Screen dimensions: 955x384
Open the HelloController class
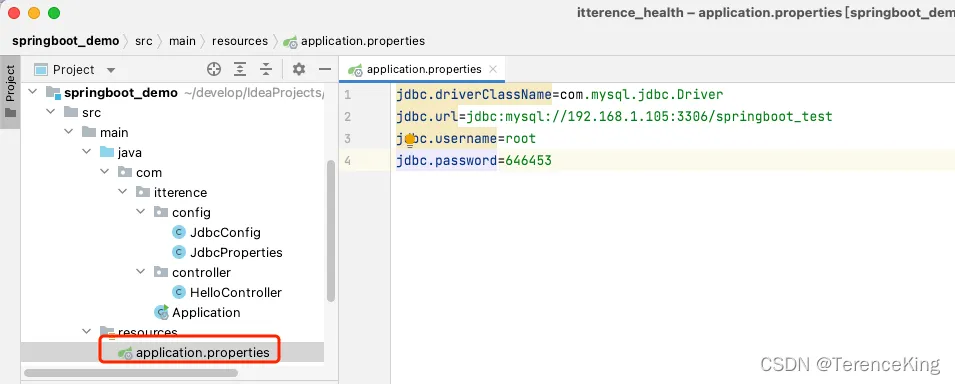pyautogui.click(x=236, y=293)
